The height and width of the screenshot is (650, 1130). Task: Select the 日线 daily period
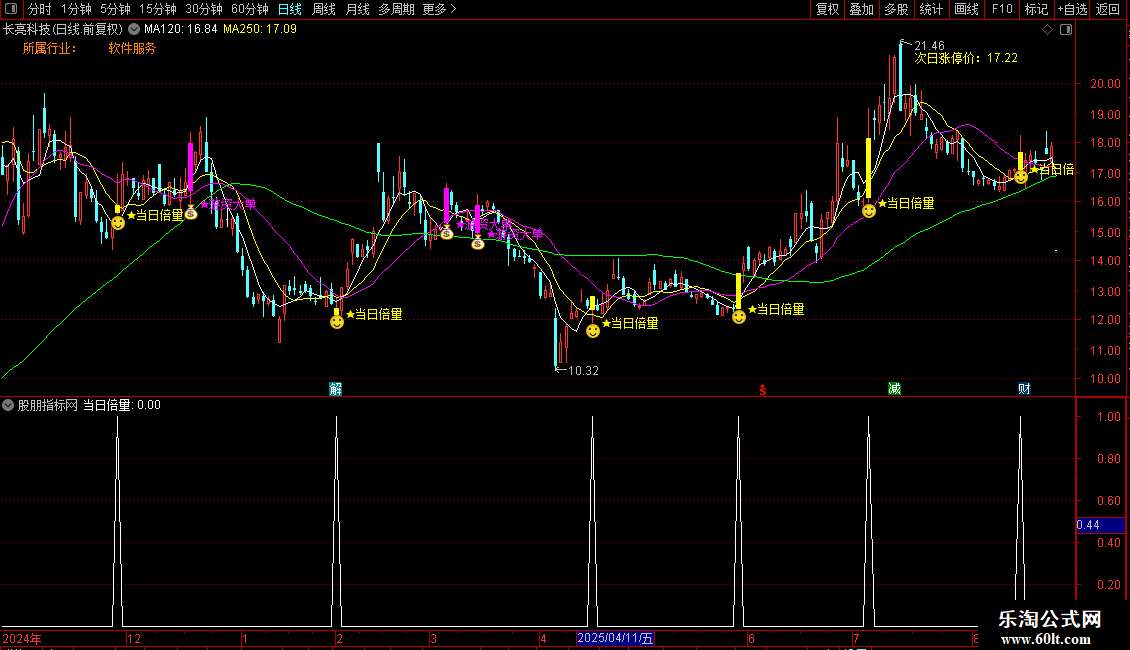pos(290,9)
